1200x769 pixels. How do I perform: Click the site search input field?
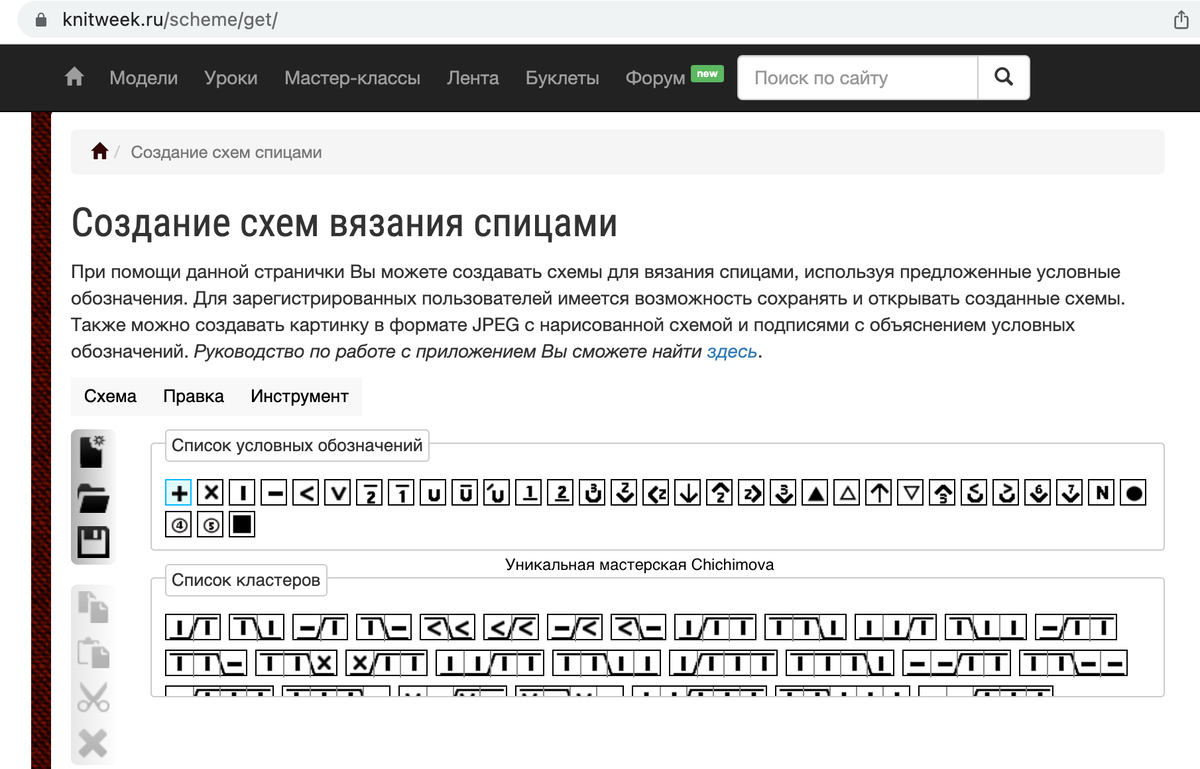855,76
